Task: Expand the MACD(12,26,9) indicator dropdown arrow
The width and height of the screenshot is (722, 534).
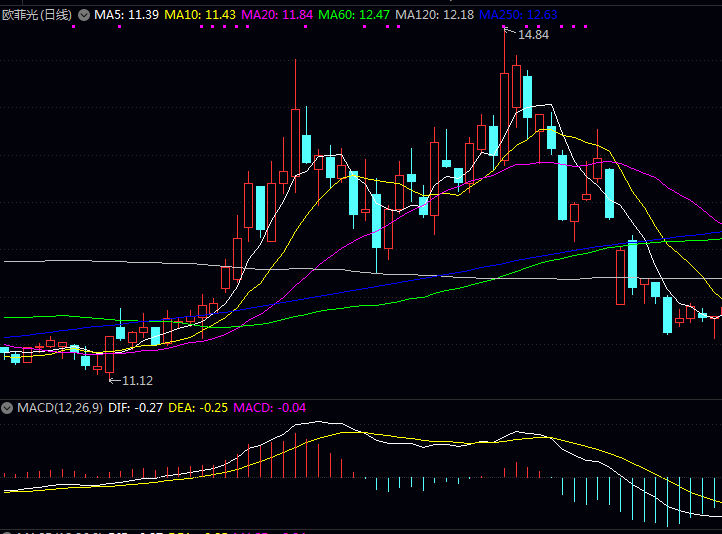Action: pyautogui.click(x=7, y=408)
